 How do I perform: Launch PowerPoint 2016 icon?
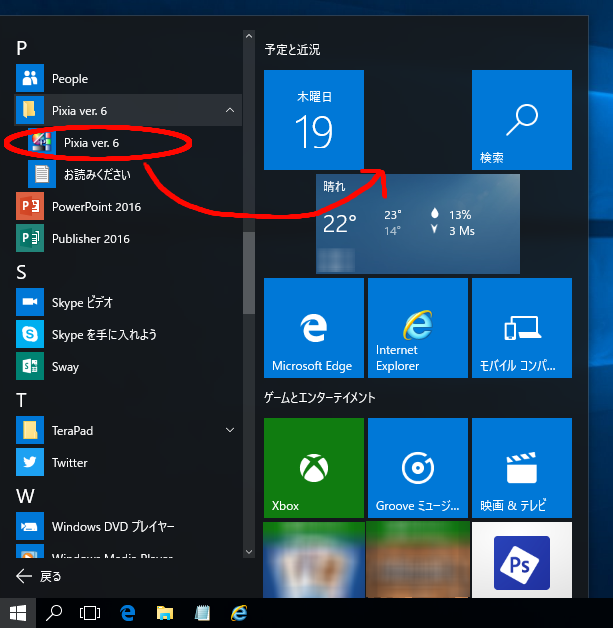30,206
